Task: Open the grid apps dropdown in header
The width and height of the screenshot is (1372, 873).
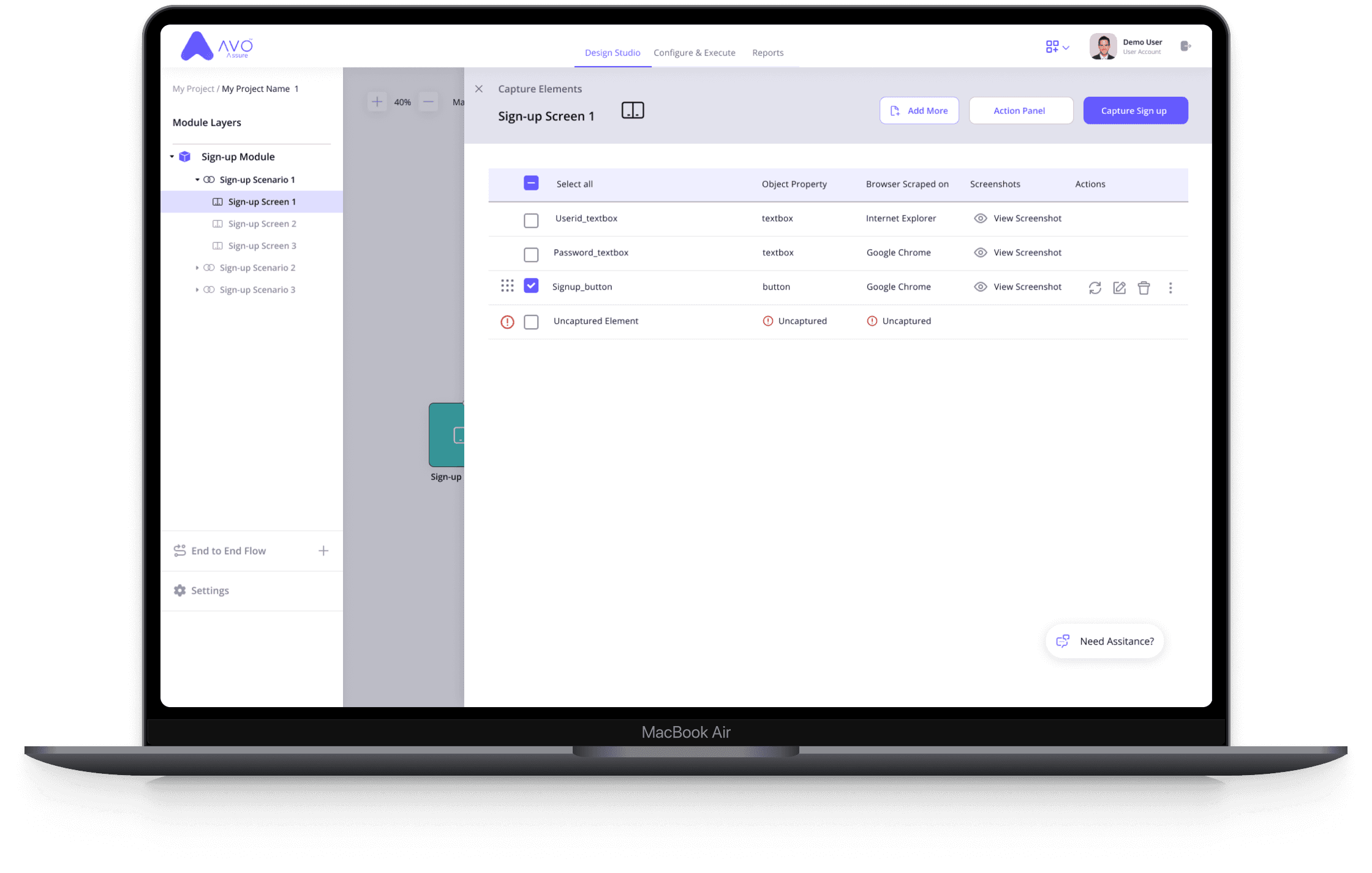Action: tap(1057, 47)
